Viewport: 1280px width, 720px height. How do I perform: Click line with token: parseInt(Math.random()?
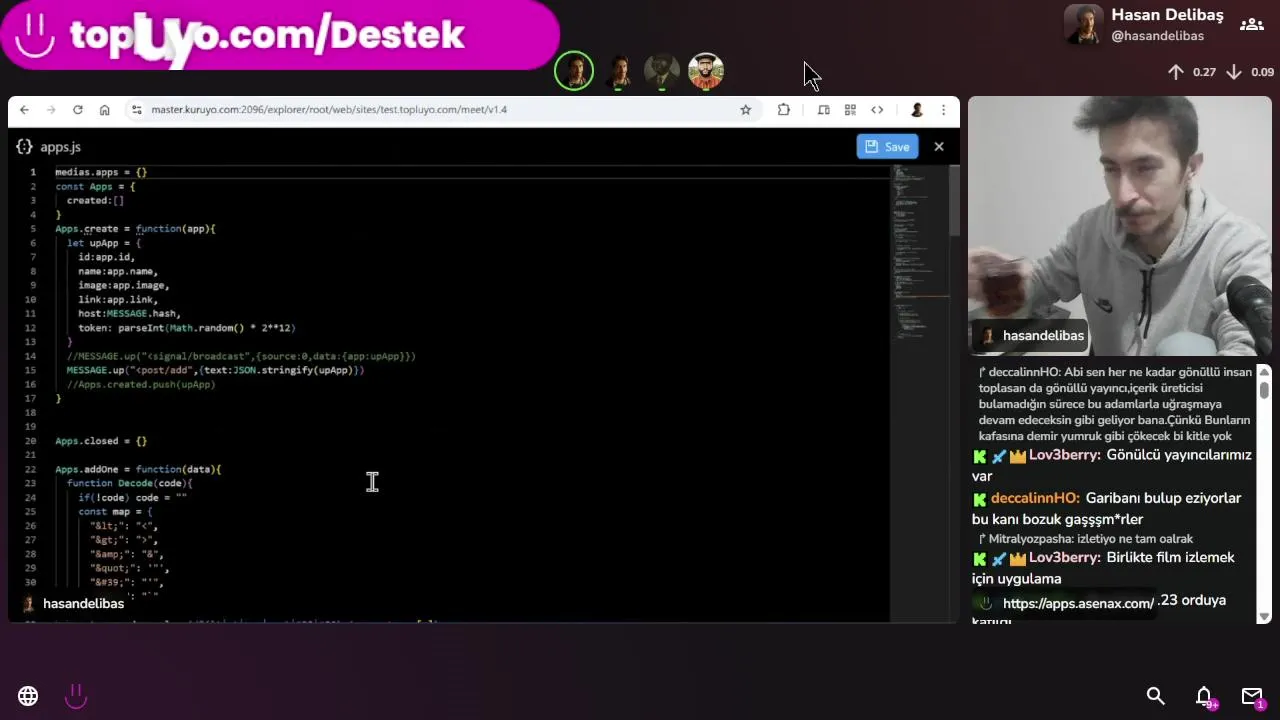pos(187,328)
